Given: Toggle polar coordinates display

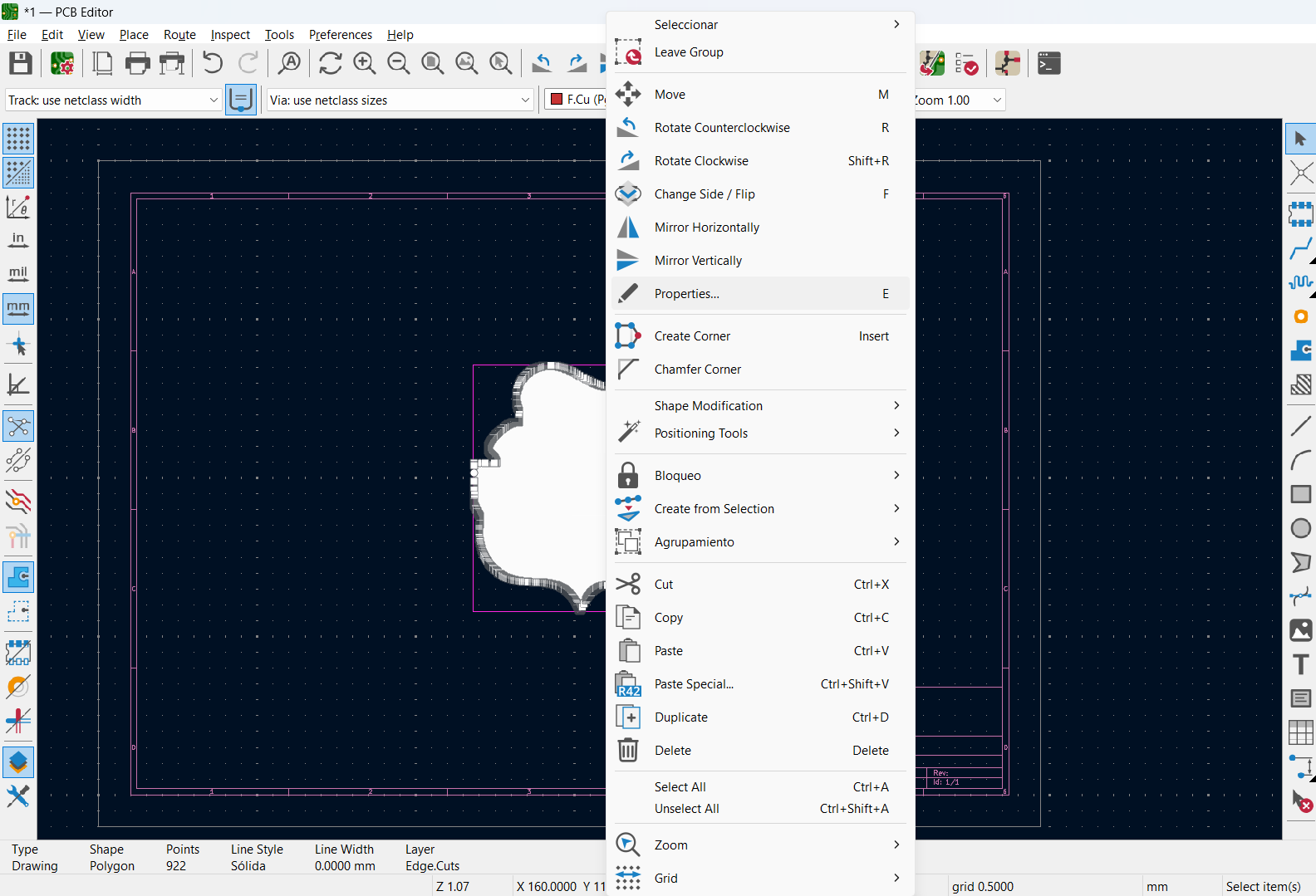Looking at the screenshot, I should [x=18, y=206].
